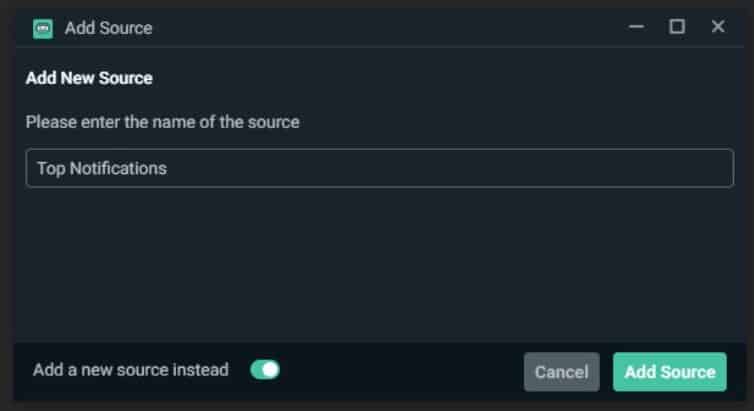Click the Add a new source instead label
This screenshot has width=754, height=411.
point(131,370)
